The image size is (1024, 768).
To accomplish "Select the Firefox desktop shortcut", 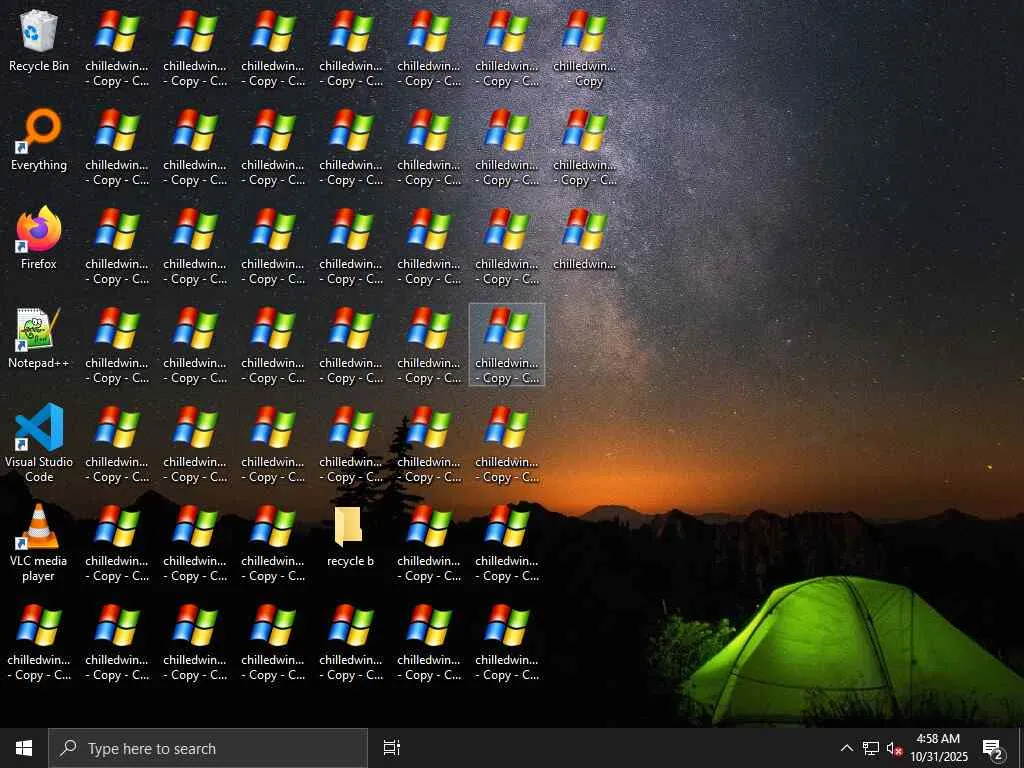I will [39, 239].
